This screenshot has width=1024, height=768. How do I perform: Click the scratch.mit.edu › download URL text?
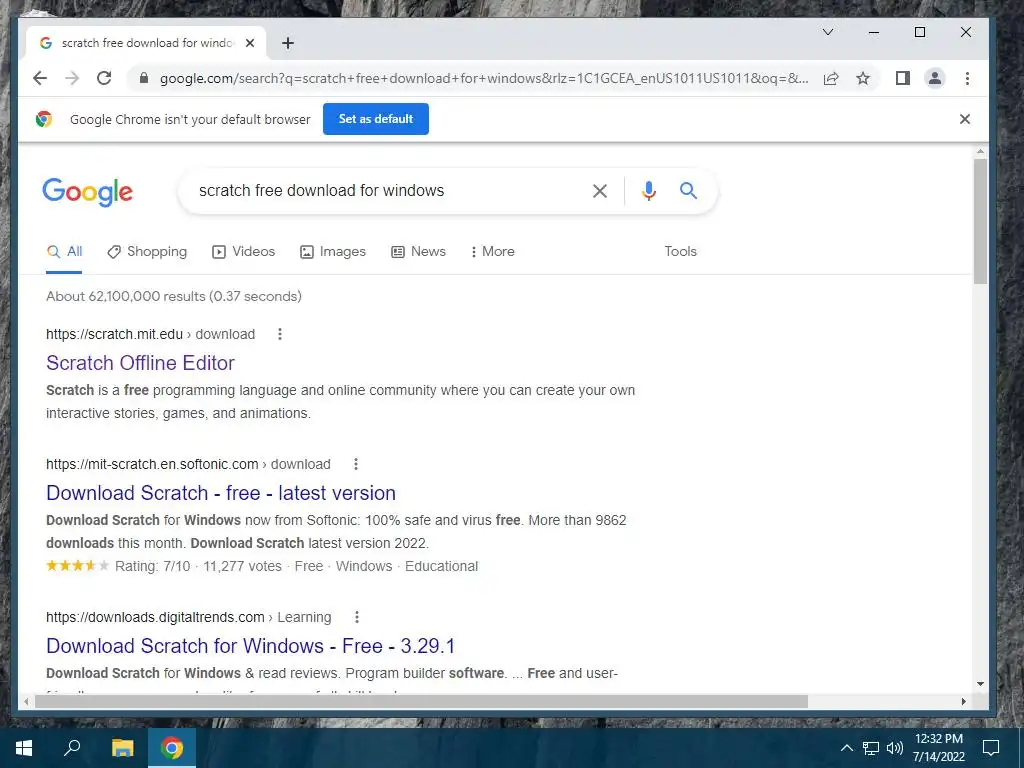[x=150, y=334]
